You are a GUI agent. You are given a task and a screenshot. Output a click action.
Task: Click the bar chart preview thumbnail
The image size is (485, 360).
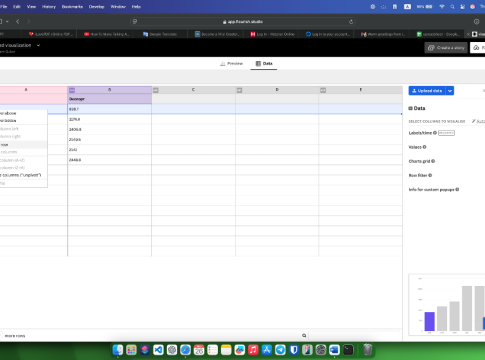click(447, 305)
